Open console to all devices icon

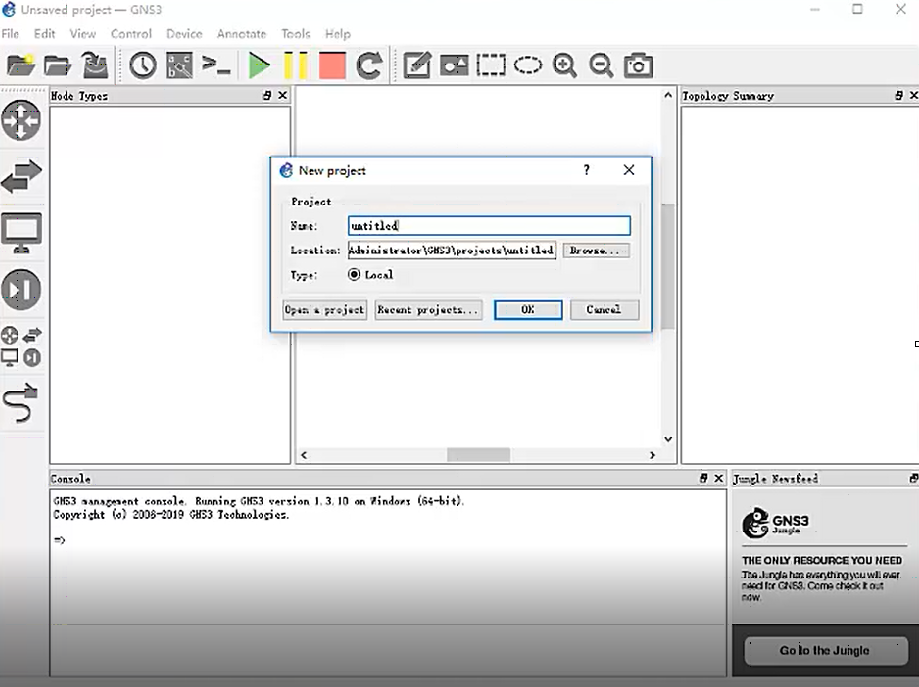(x=216, y=65)
